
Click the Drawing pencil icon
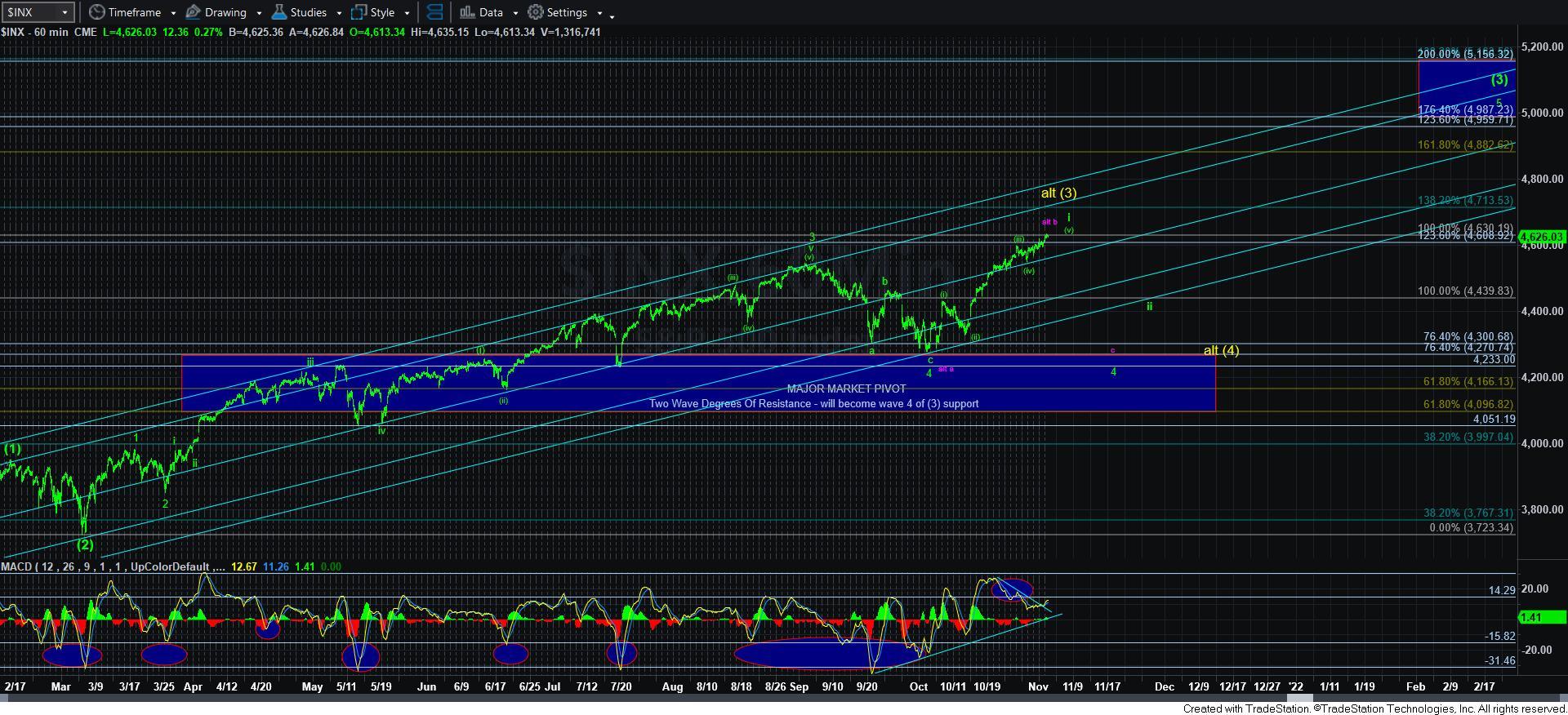(x=194, y=12)
